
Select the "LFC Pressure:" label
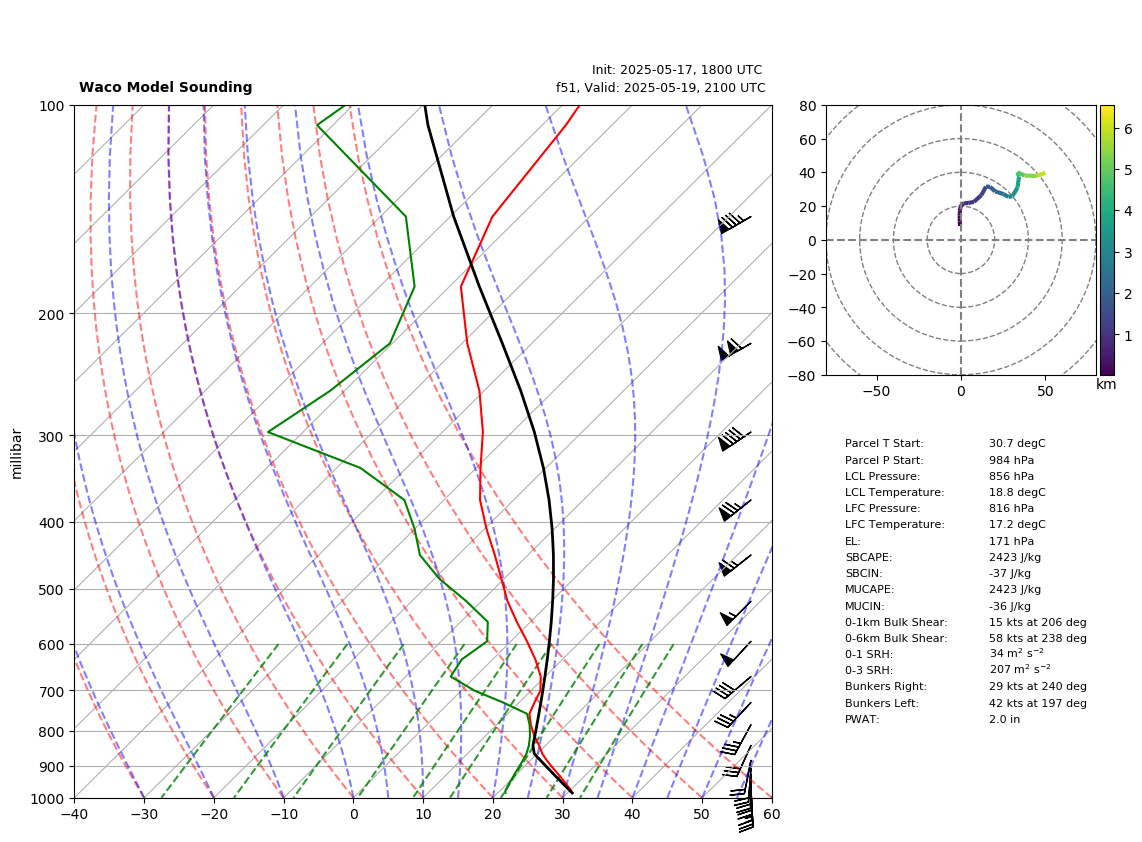tap(883, 508)
